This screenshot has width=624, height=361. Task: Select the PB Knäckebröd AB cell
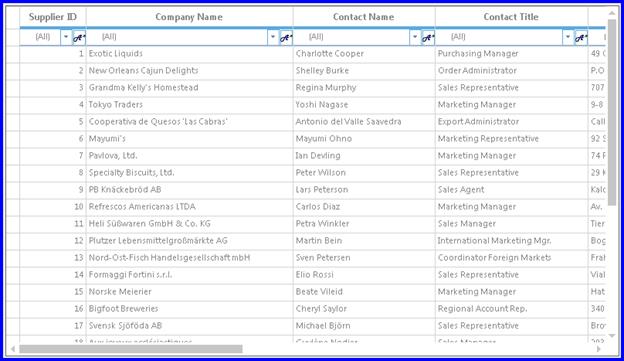(x=189, y=190)
